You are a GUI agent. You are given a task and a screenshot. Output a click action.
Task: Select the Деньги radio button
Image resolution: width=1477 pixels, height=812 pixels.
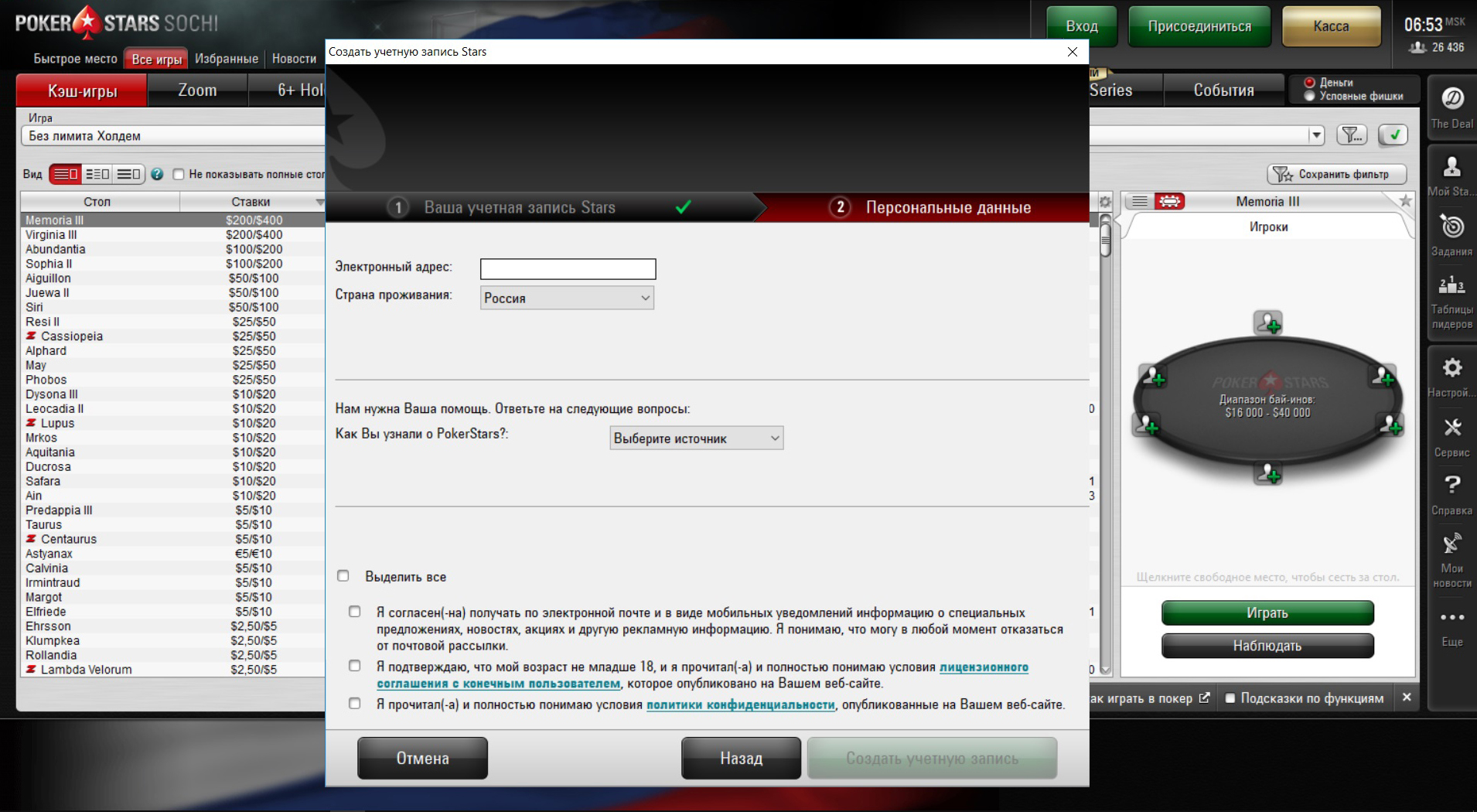click(x=1309, y=82)
